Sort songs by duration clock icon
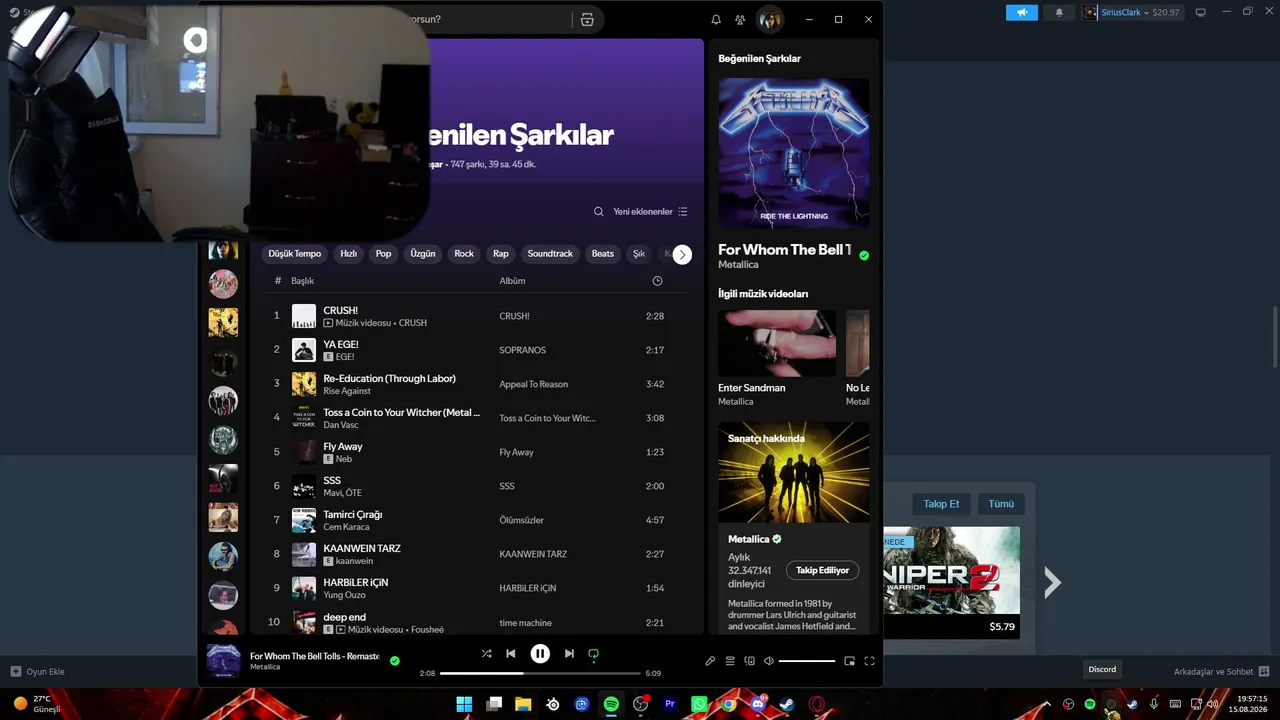 coord(657,281)
